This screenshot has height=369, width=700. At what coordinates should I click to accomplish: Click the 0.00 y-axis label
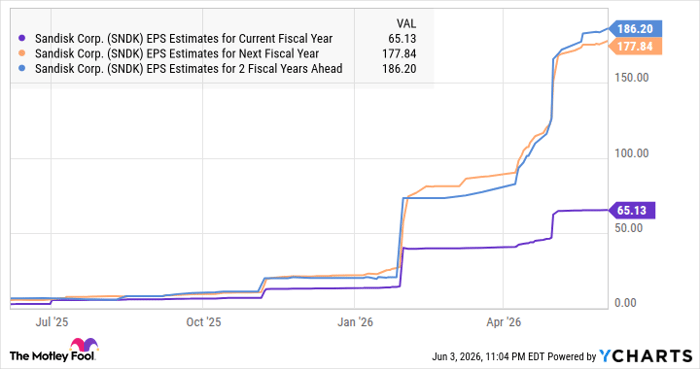(x=625, y=303)
